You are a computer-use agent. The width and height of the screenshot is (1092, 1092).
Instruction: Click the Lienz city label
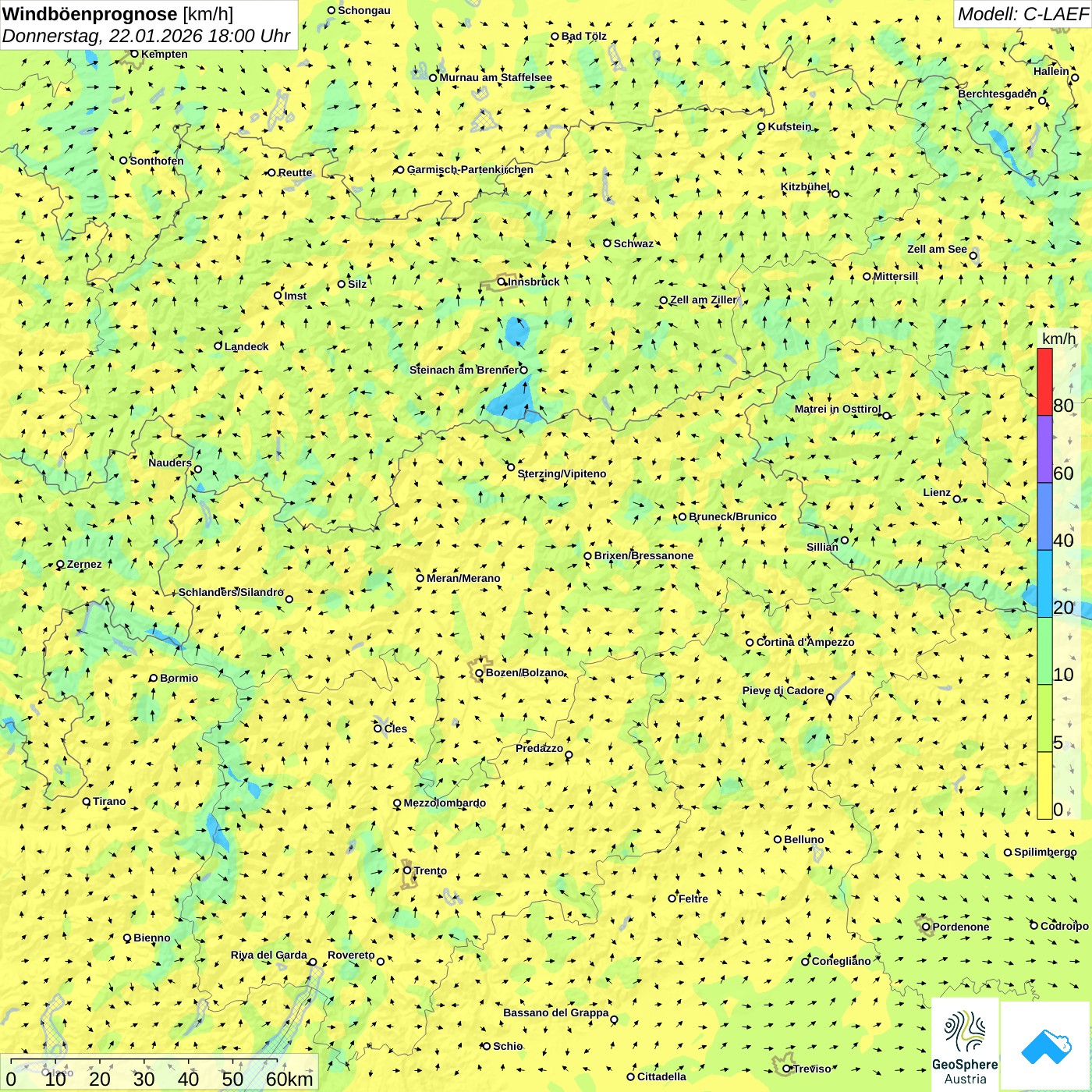point(937,492)
